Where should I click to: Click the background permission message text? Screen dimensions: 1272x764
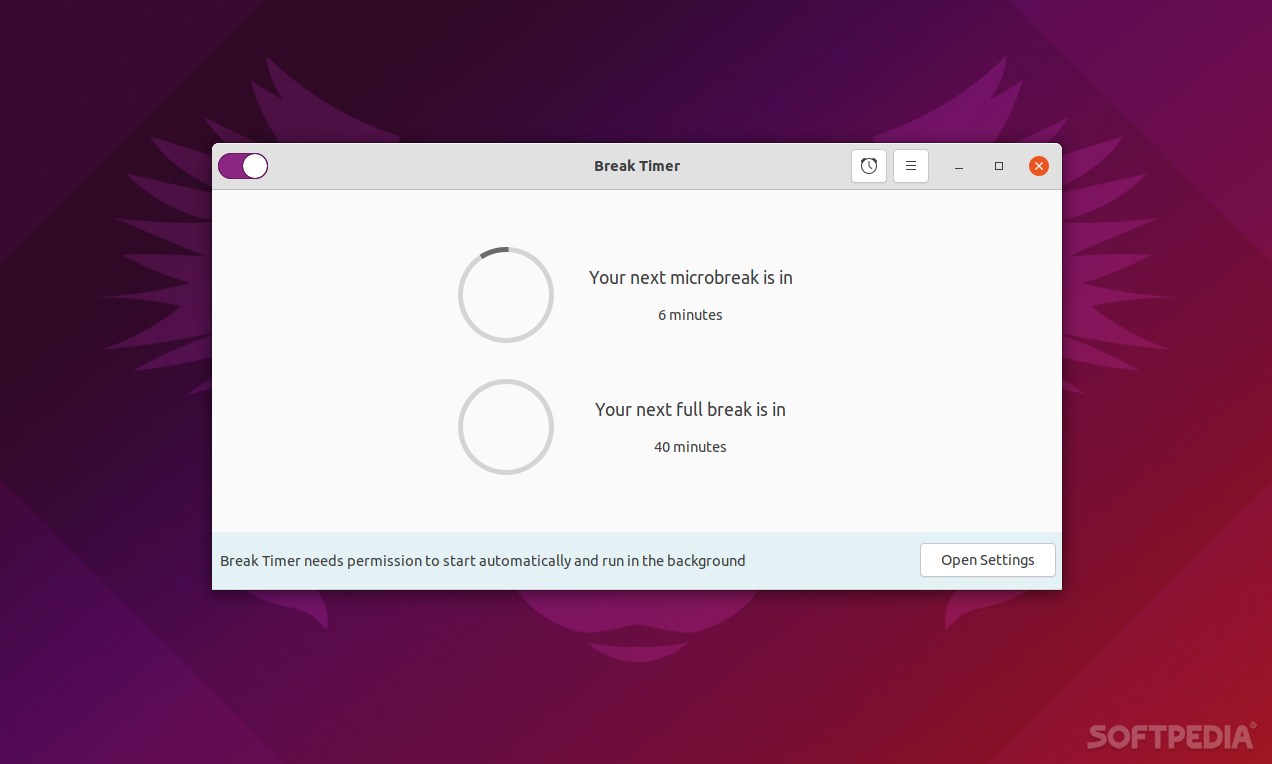[482, 560]
